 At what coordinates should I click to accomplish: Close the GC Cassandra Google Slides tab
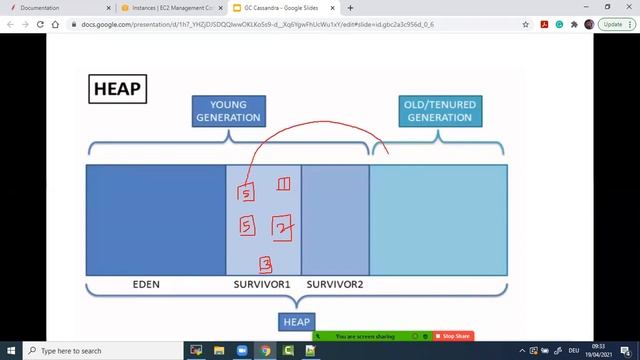333,8
